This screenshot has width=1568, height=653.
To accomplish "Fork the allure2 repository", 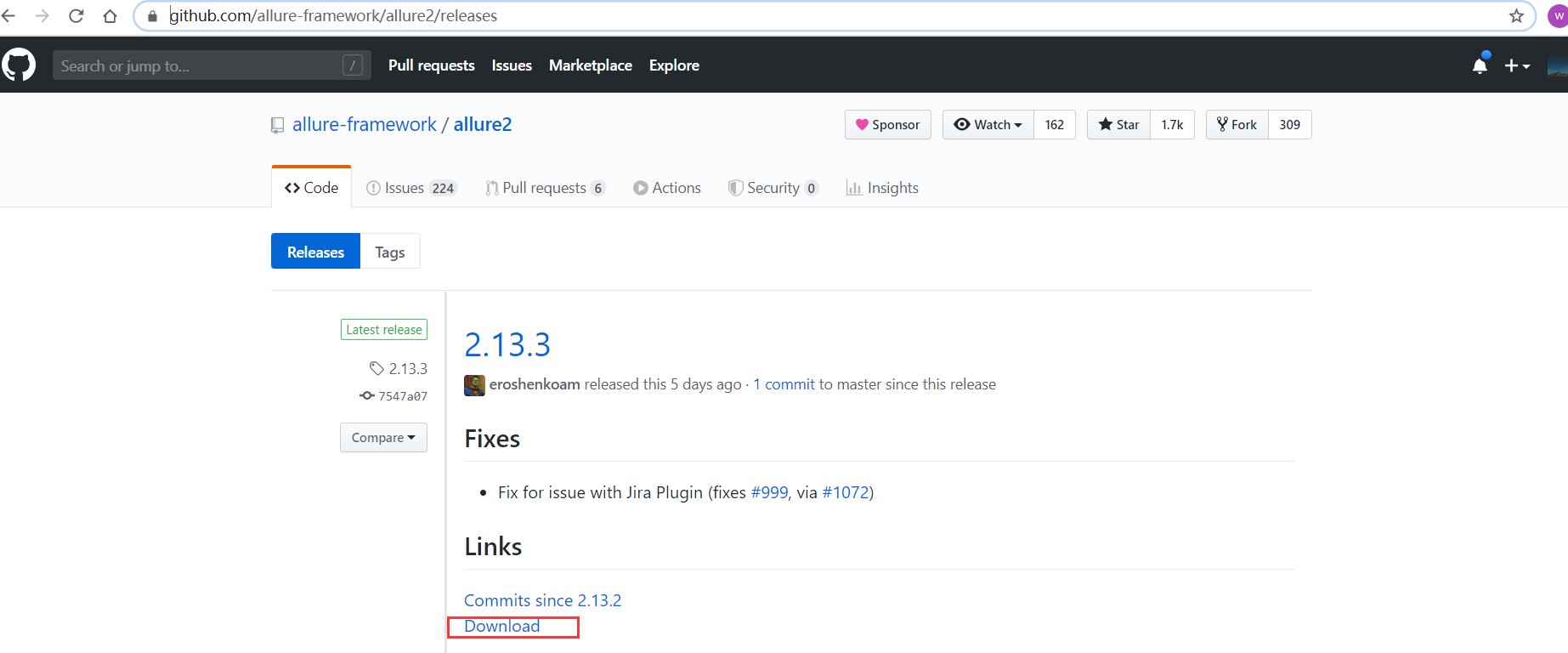I will point(1237,125).
